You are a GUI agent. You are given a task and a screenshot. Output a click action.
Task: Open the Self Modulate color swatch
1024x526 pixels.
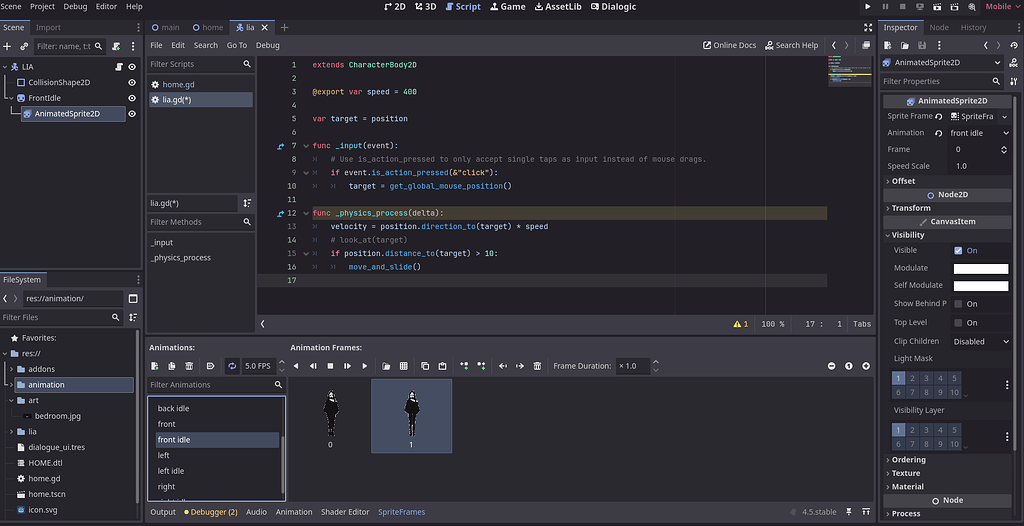coord(981,286)
